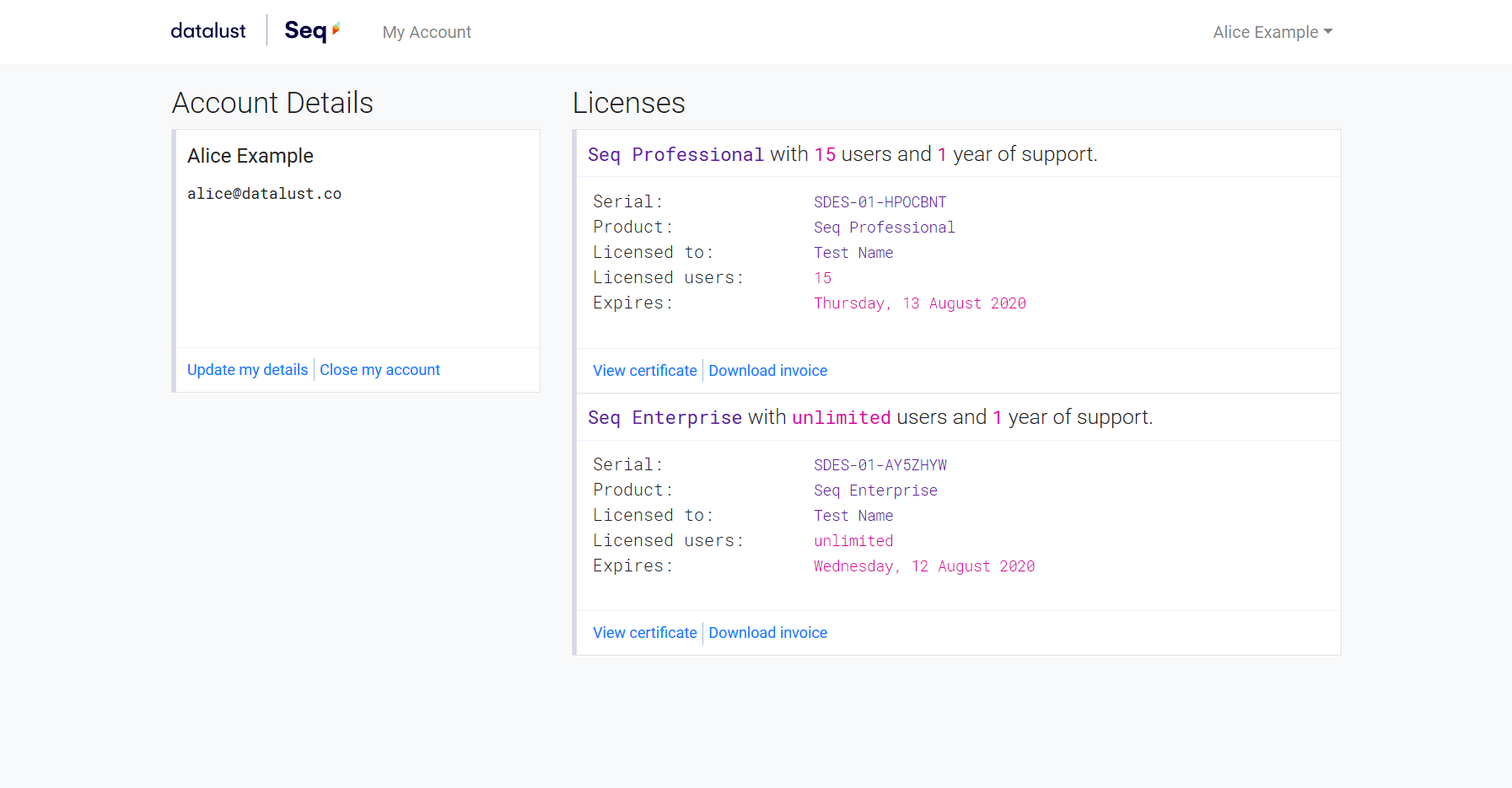Select serial SDES-01-HPOCBNT
The image size is (1512, 788).
880,202
